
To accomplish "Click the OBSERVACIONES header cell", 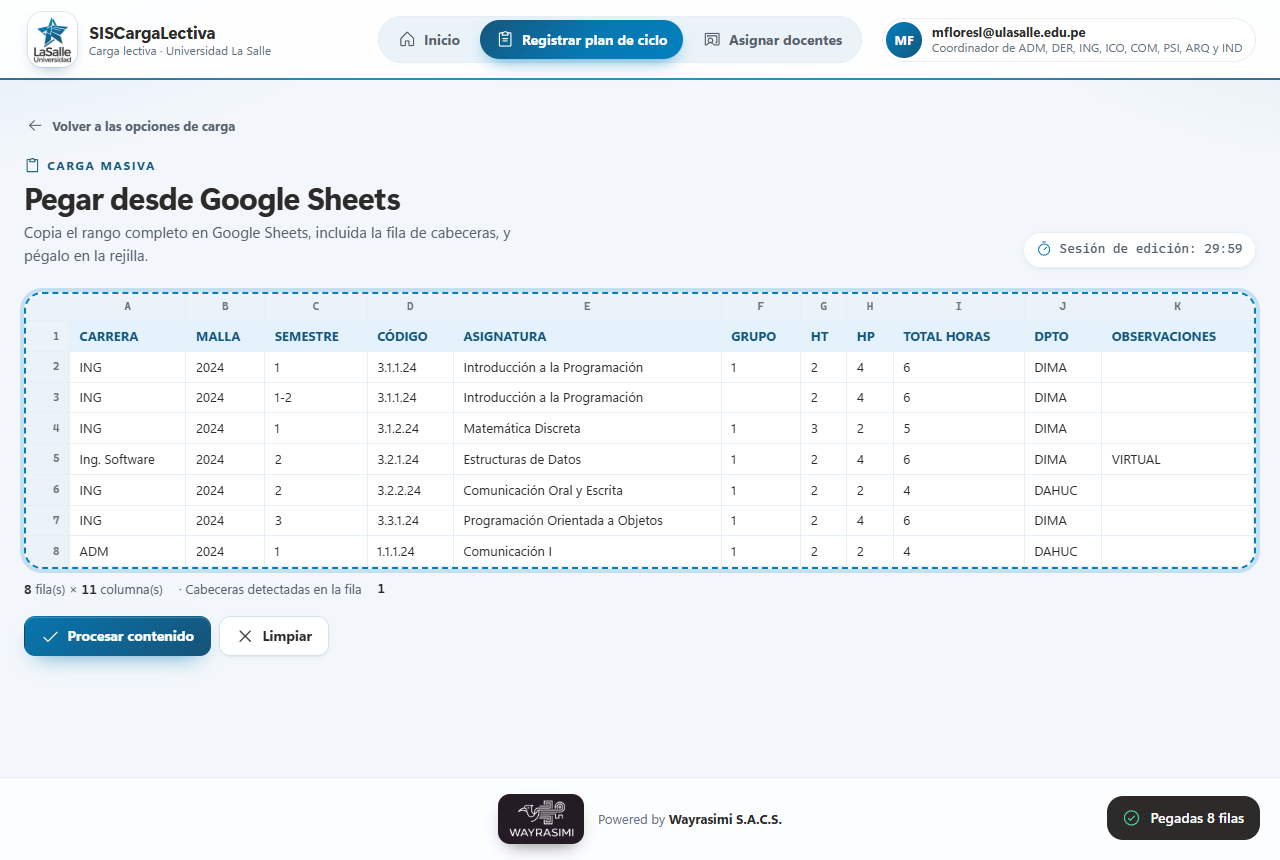I will 1177,336.
